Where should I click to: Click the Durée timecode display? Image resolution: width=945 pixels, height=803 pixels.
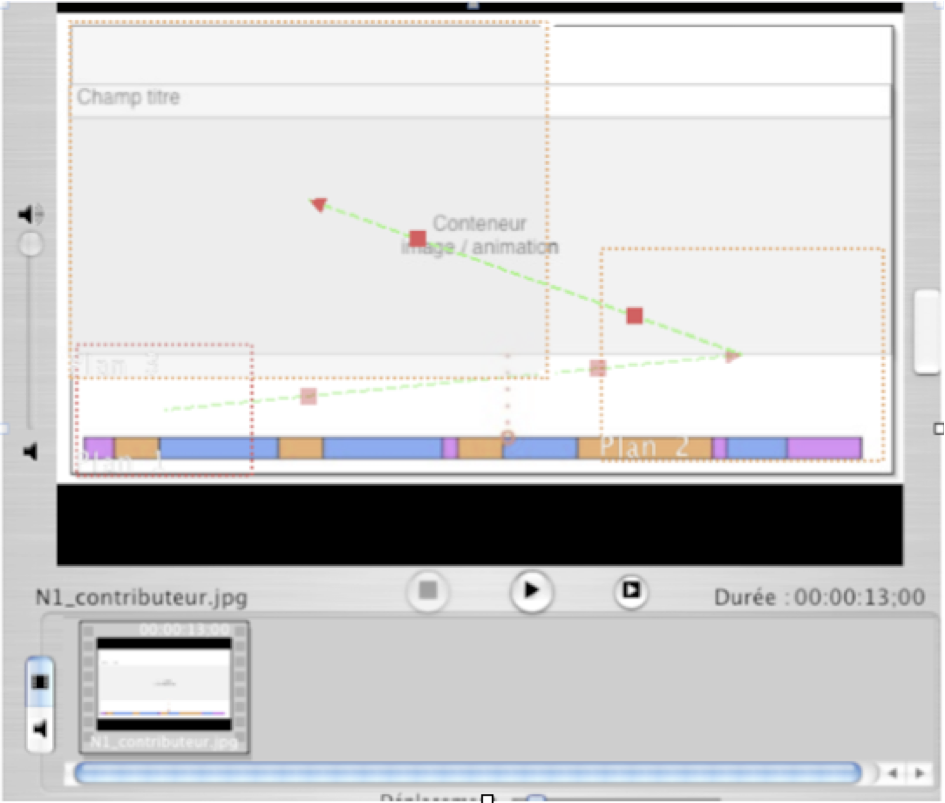point(820,597)
